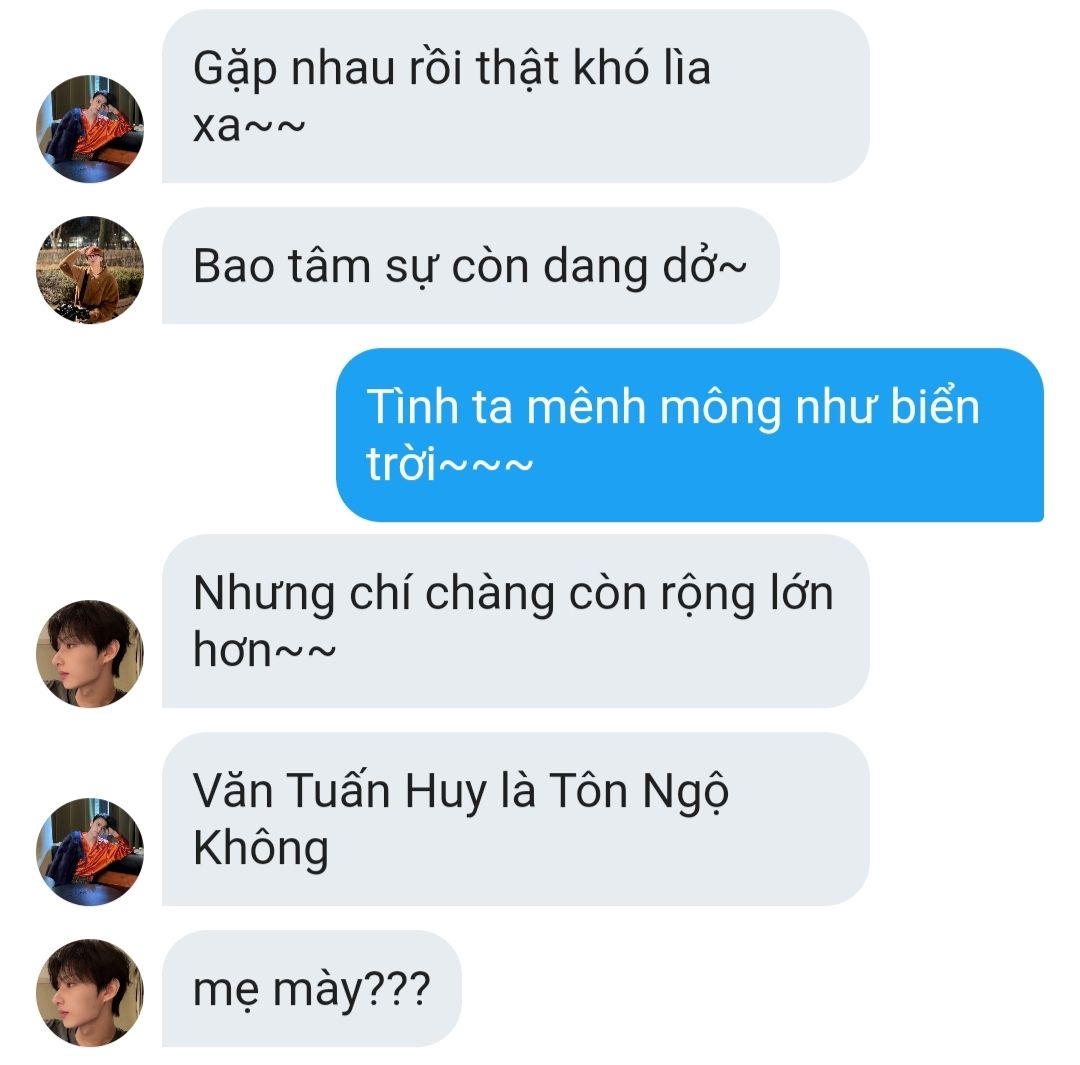Image resolution: width=1080 pixels, height=1065 pixels.
Task: Click the word 'Bao' in second message
Action: click(233, 266)
